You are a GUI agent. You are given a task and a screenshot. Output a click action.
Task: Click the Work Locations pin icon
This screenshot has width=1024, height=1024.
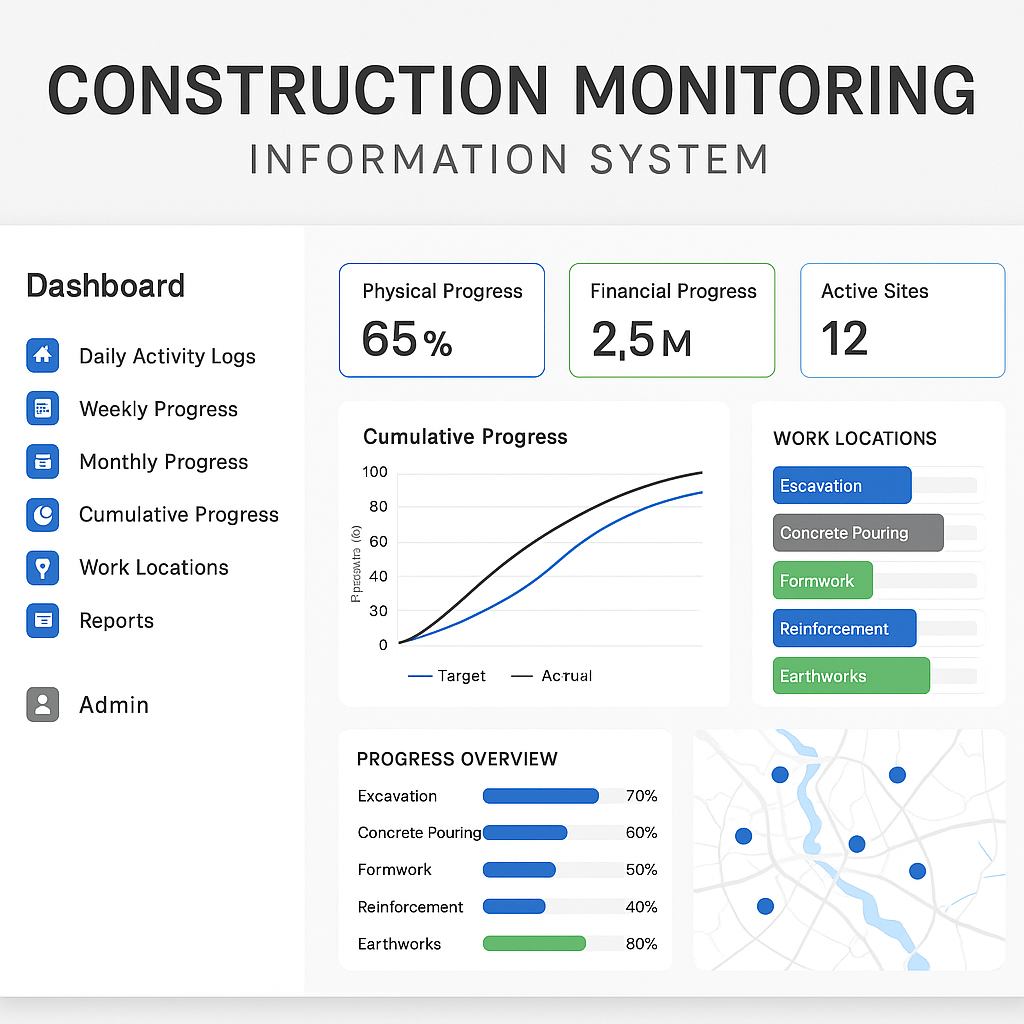pyautogui.click(x=42, y=567)
